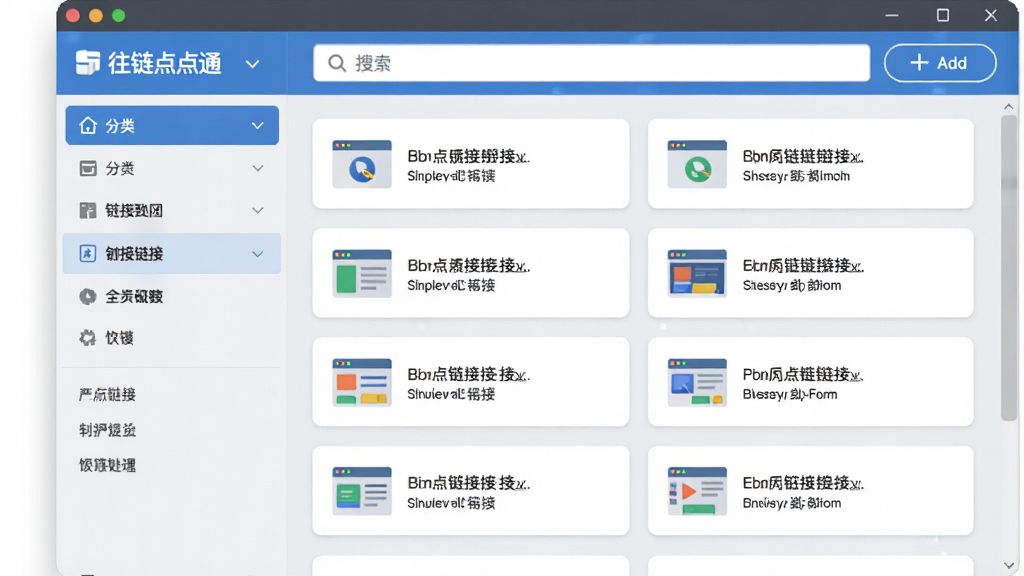
Task: Expand the chevron of the light-blue bookmark row
Action: click(x=258, y=254)
